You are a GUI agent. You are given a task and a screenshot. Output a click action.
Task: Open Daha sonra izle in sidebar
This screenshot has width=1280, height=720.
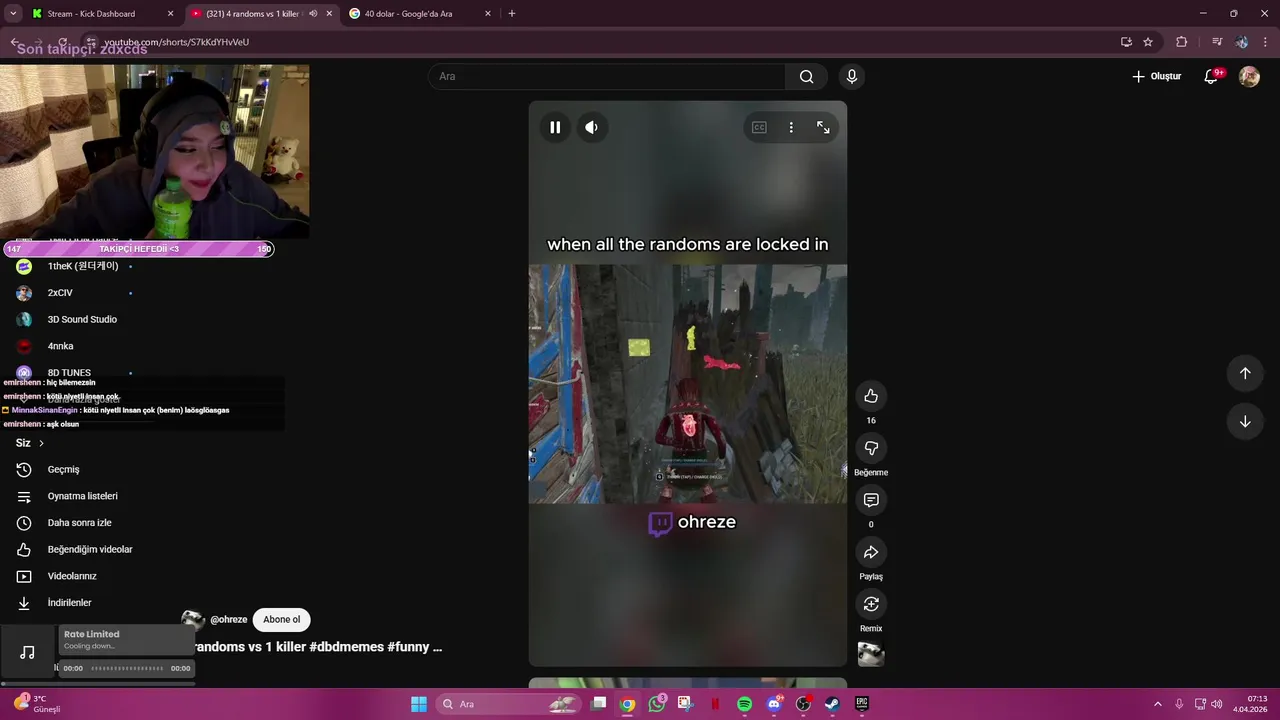click(x=79, y=523)
